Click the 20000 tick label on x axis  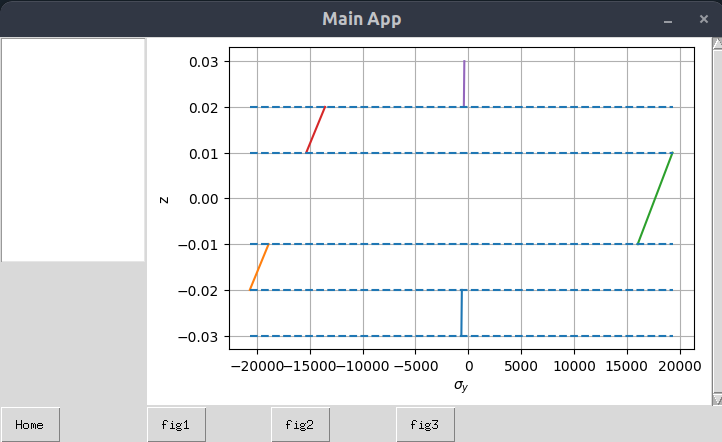pos(680,365)
